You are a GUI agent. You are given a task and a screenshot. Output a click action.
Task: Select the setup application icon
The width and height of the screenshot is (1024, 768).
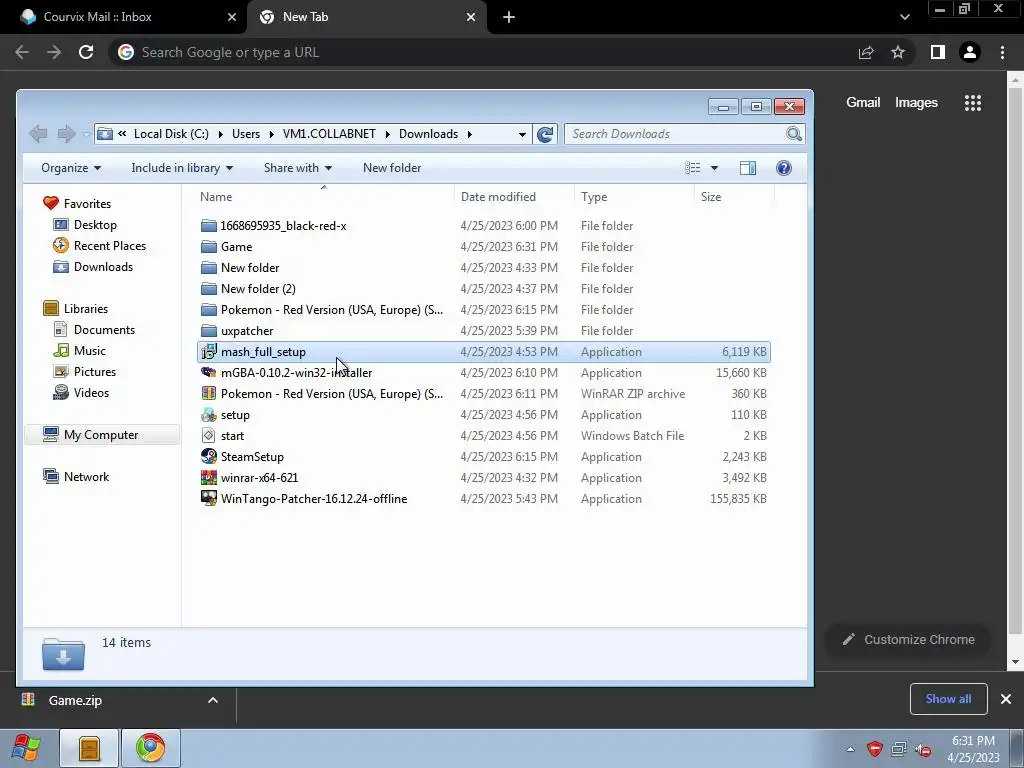[208, 415]
